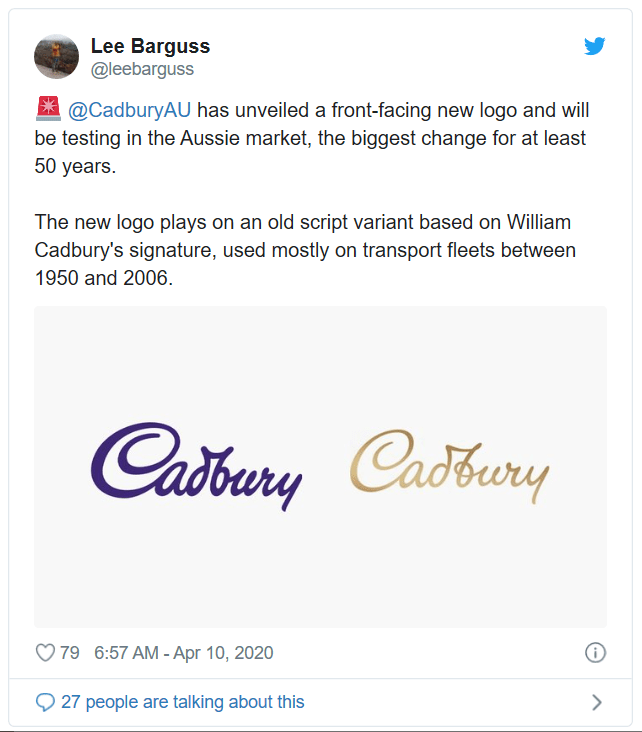View the gold Cadbury script logo
The height and width of the screenshot is (732, 642).
449,466
